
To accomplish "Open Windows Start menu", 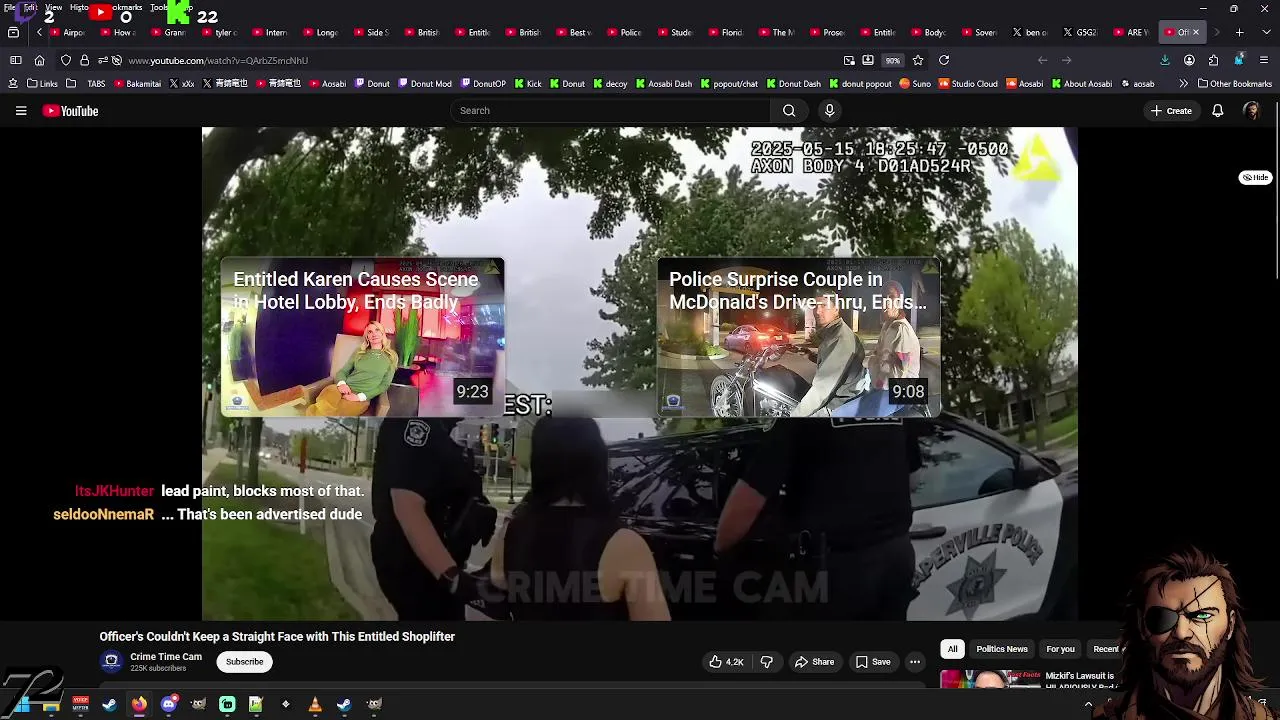I will click(x=22, y=704).
